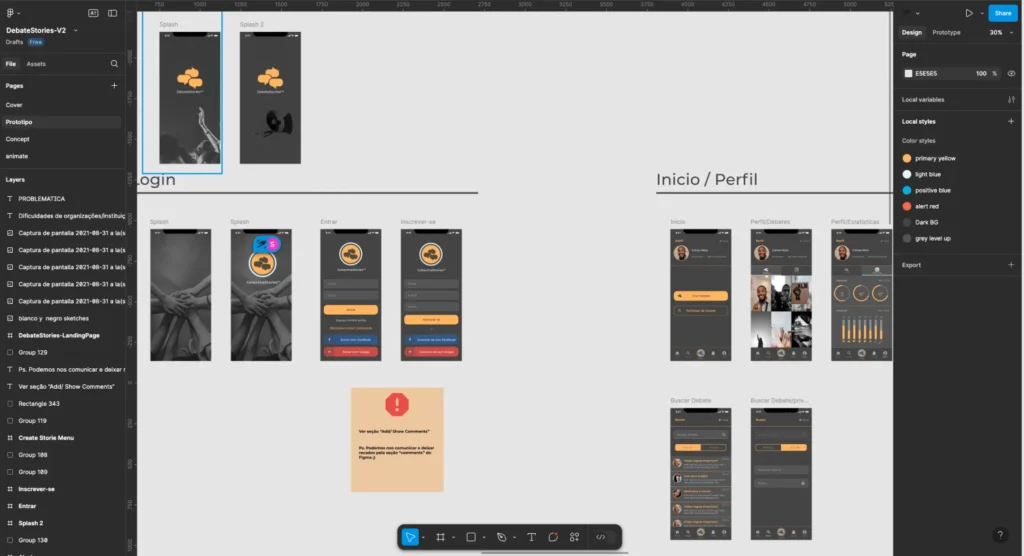Search layers with the magnifier icon
Image resolution: width=1024 pixels, height=556 pixels.
114,64
